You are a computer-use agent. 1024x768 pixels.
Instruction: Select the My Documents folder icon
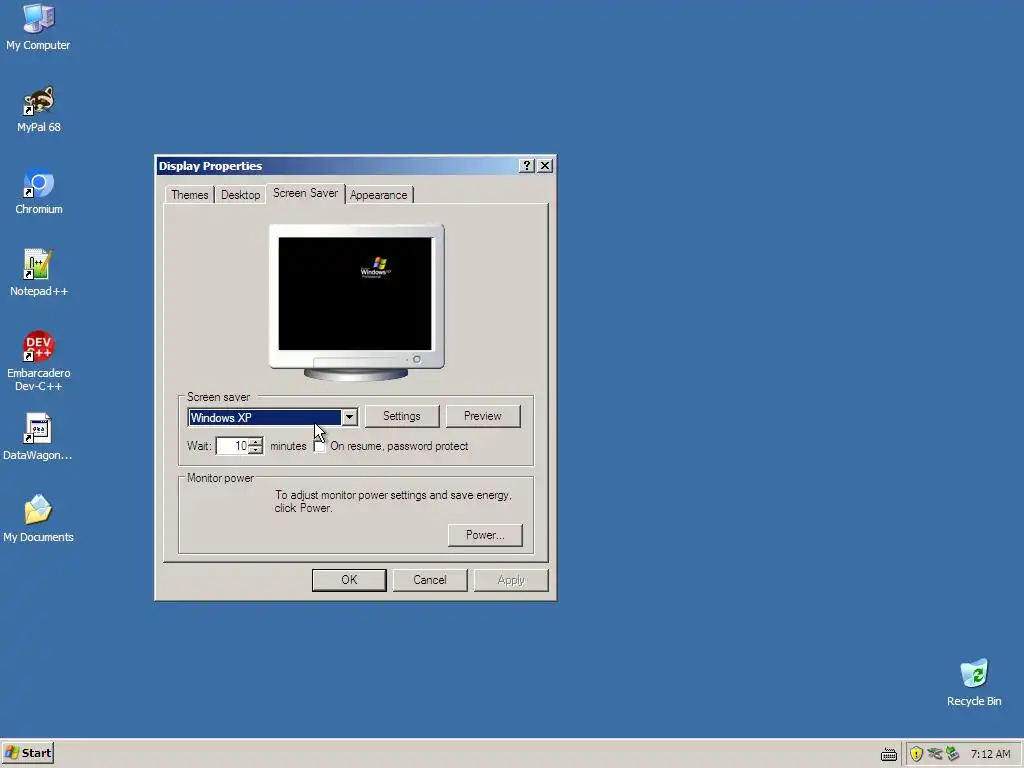38,519
